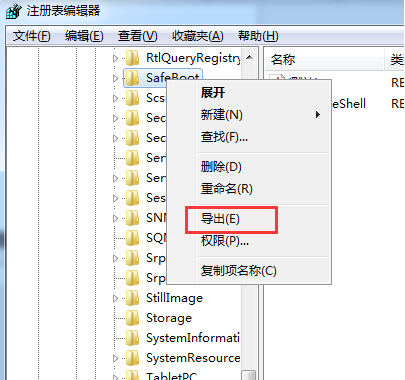Select the TabletPC key label

point(172,376)
